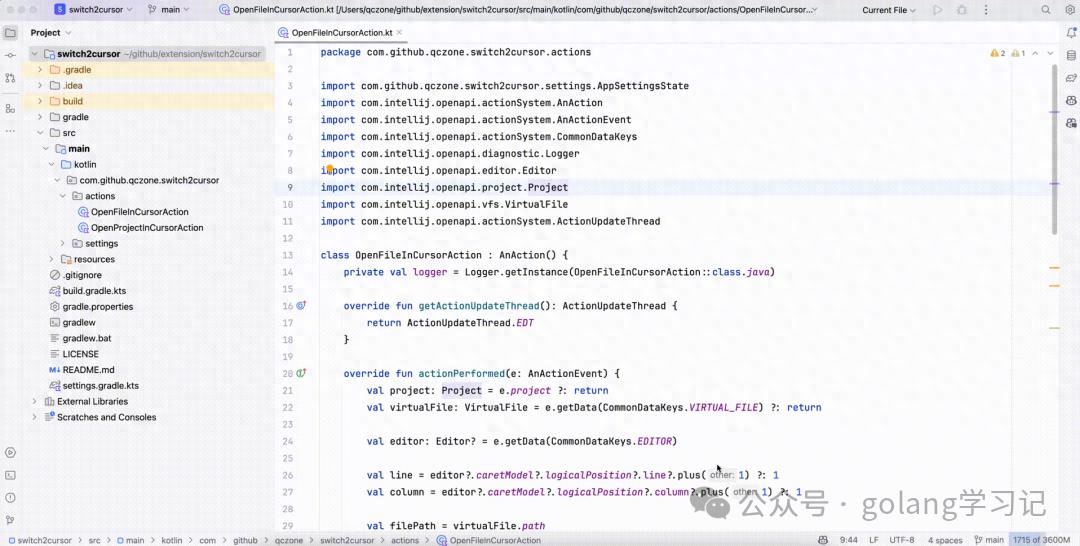Select gradle.properties file

(x=98, y=306)
